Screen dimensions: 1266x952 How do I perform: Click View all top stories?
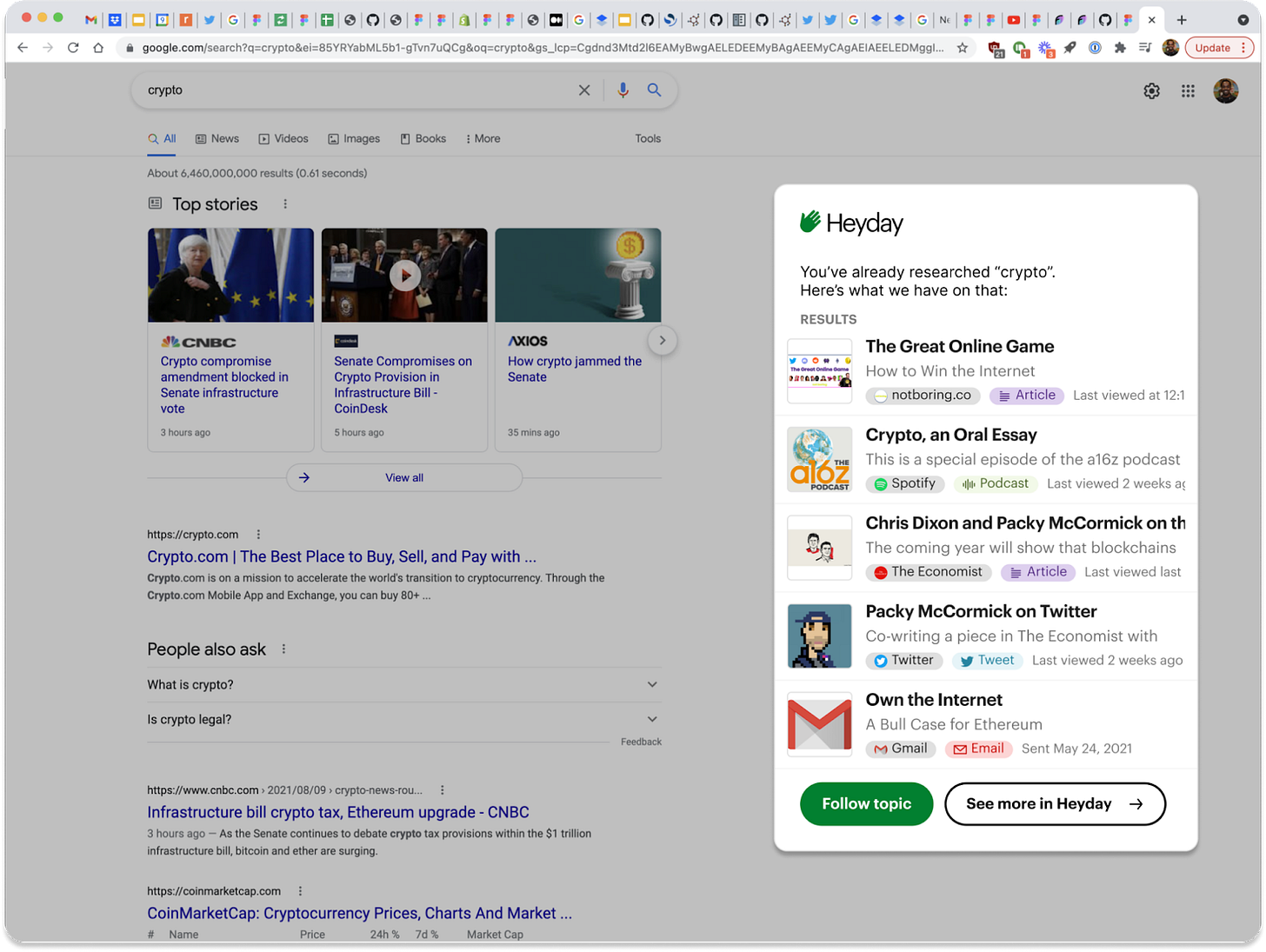pyautogui.click(x=404, y=477)
